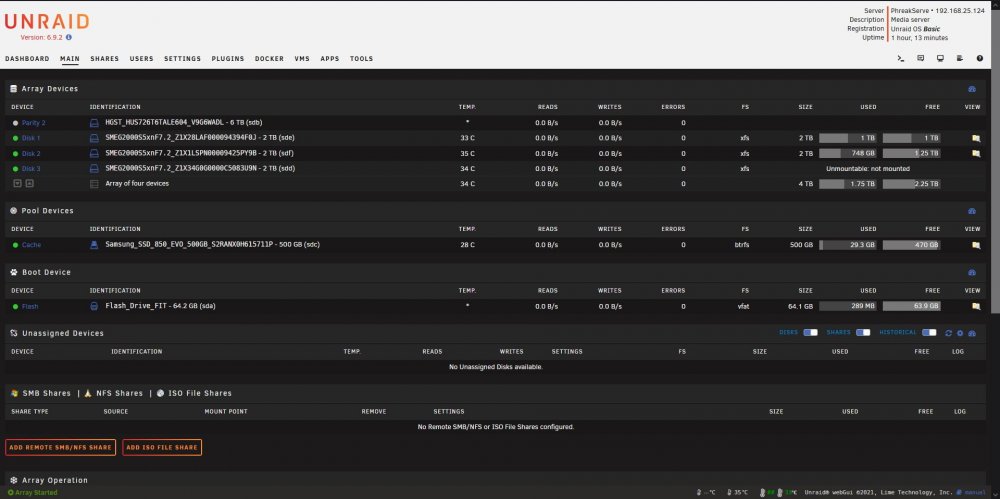This screenshot has height=499, width=1000.
Task: Toggle the Shares switch in Unassigned Devices
Action: pyautogui.click(x=863, y=332)
